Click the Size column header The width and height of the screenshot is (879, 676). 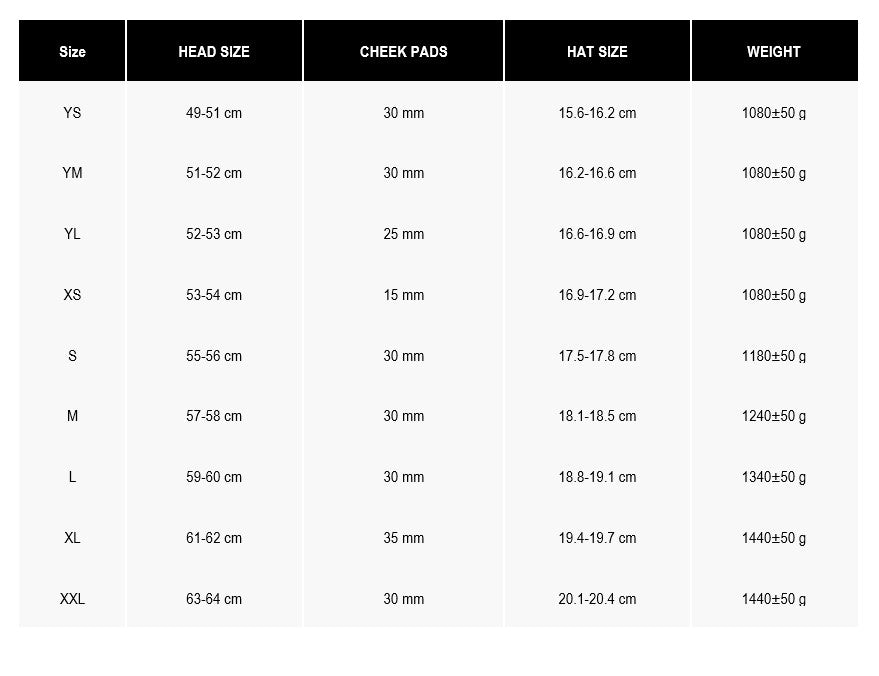pyautogui.click(x=72, y=52)
